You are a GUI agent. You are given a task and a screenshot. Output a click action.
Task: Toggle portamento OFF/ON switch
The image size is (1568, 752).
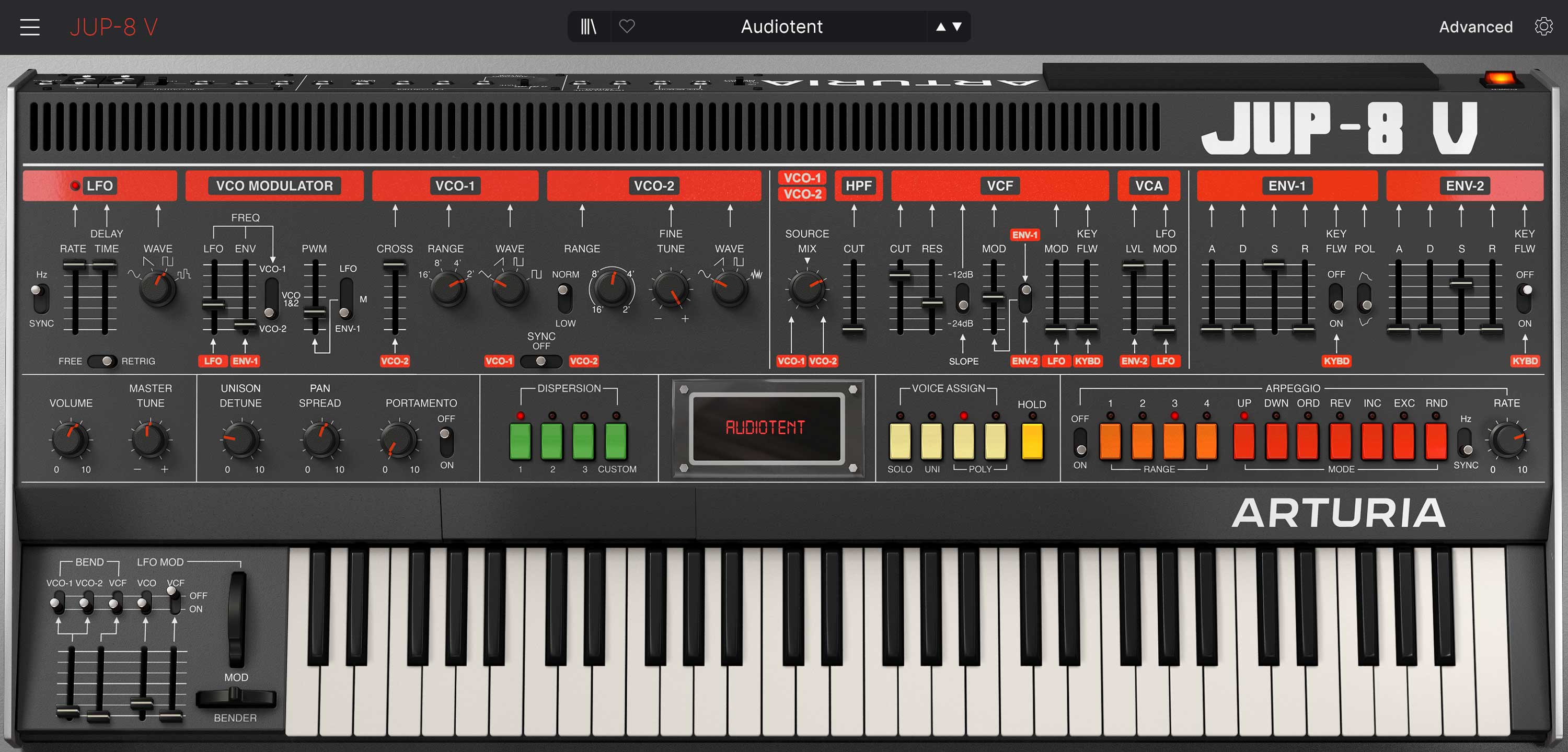click(x=446, y=442)
